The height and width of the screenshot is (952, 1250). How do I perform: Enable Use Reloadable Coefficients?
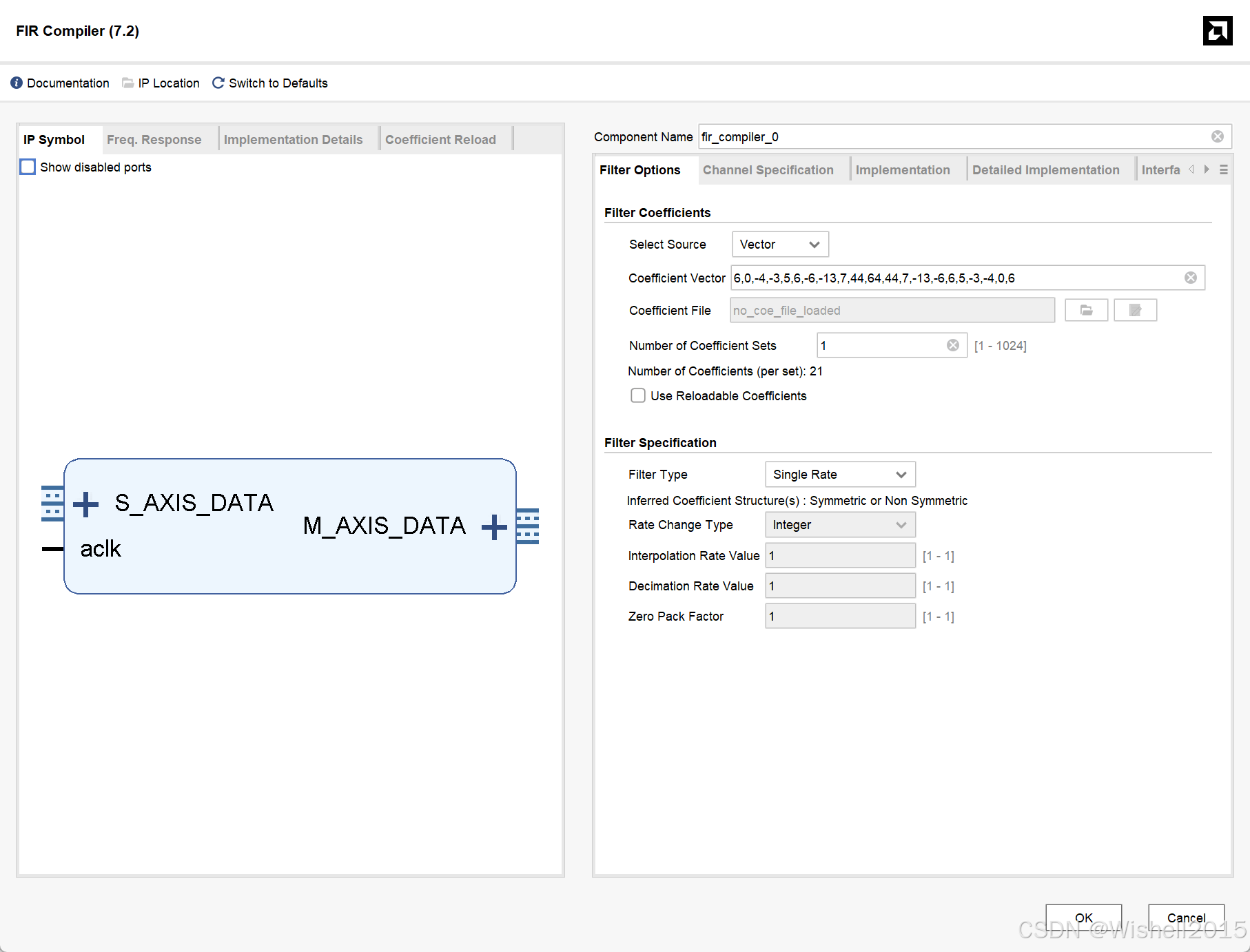[x=638, y=395]
